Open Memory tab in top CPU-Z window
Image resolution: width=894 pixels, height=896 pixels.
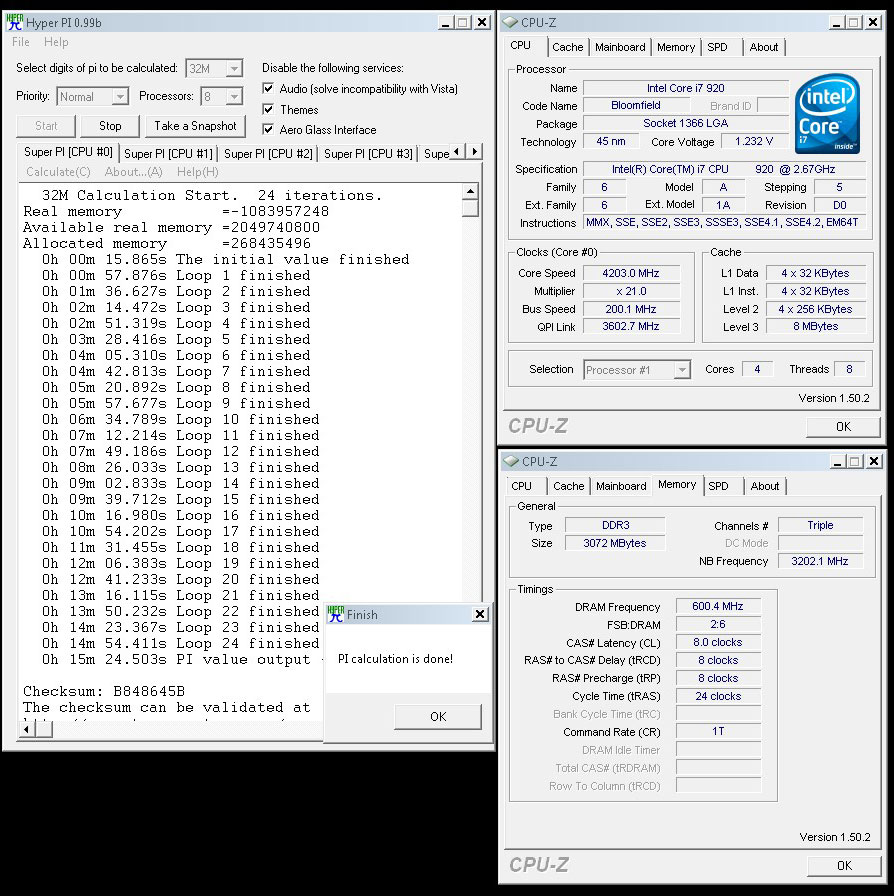(x=676, y=47)
